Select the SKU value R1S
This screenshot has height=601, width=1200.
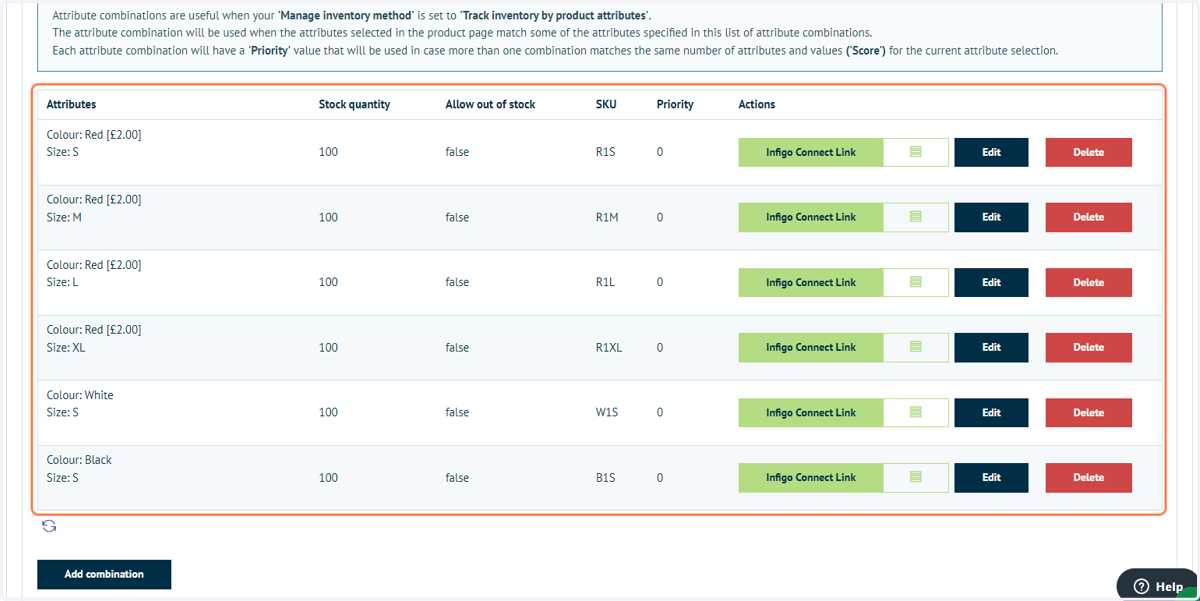pyautogui.click(x=605, y=152)
